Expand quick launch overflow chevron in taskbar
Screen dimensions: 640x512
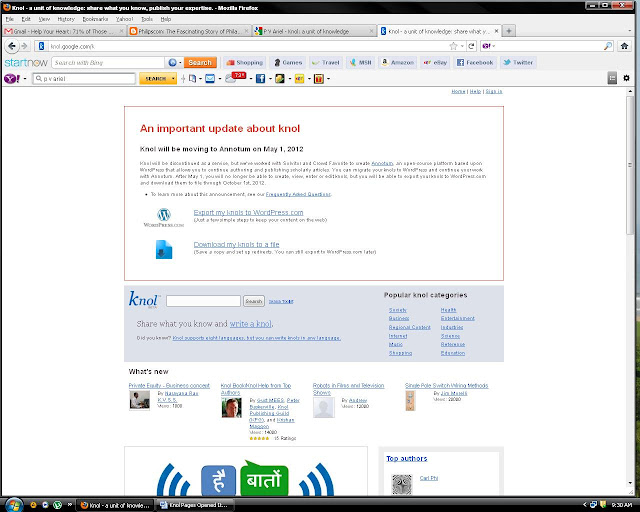69,504
